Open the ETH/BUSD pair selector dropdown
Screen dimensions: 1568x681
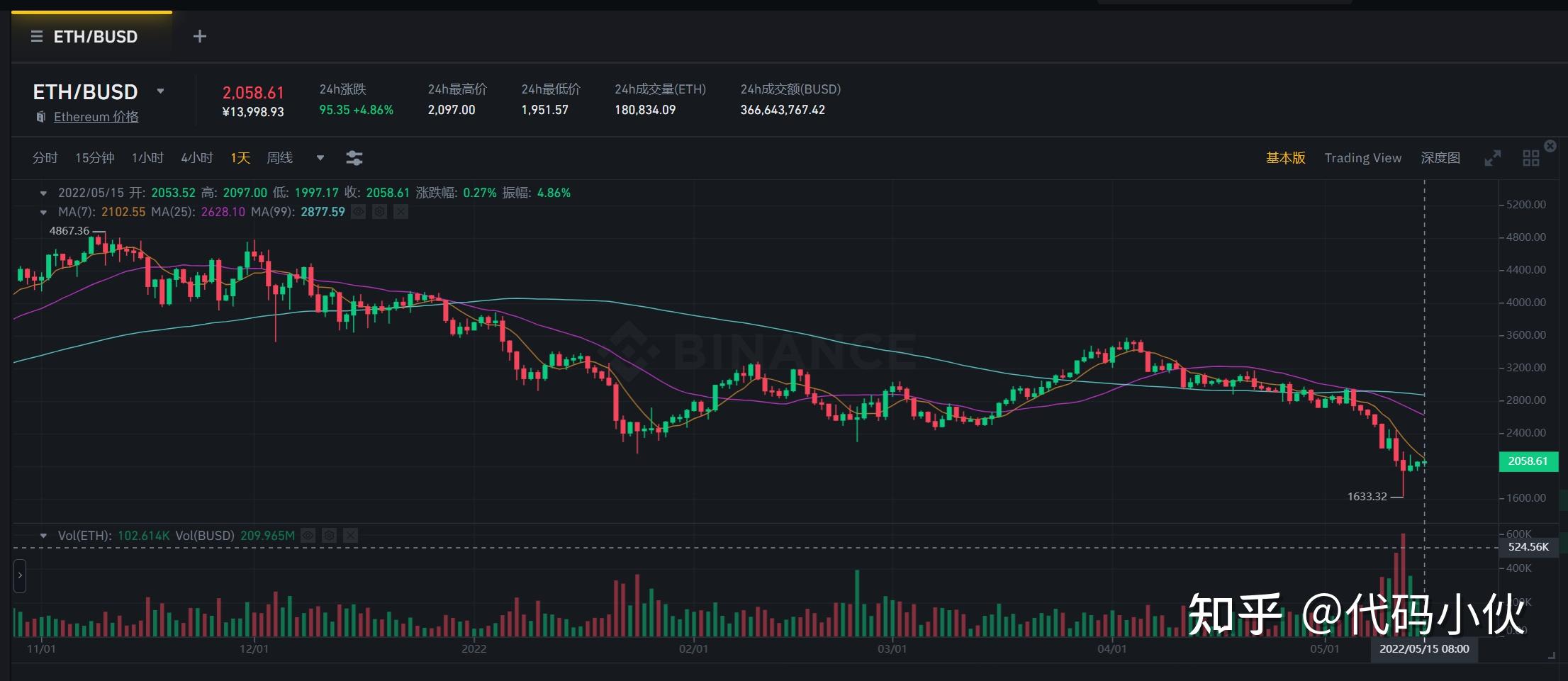(161, 91)
